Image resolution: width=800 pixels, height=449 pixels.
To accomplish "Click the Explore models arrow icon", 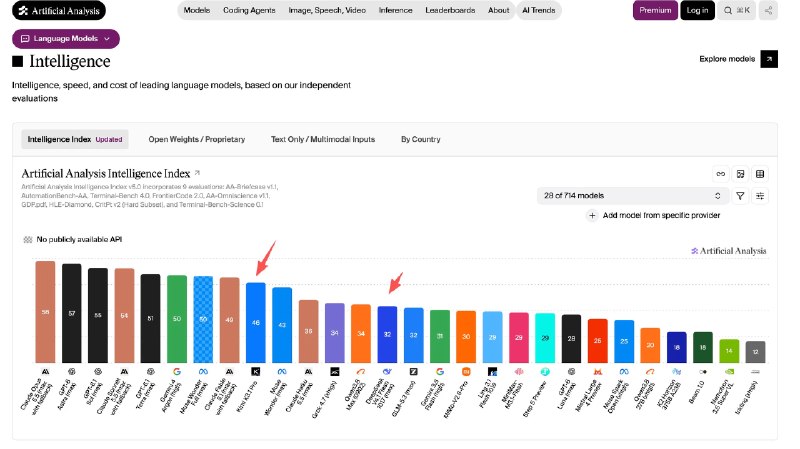I will (x=769, y=59).
